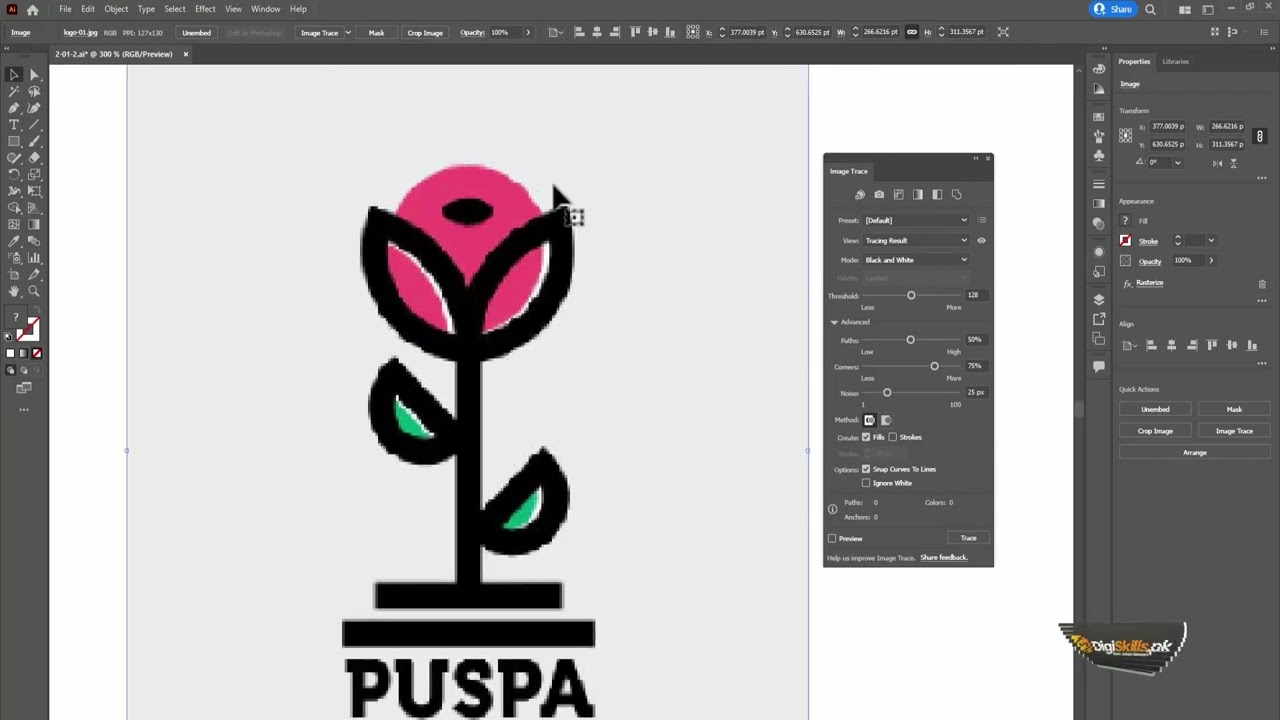Click the Search magnifier icon in top bar
Viewport: 1280px width, 720px height.
pyautogui.click(x=1150, y=9)
